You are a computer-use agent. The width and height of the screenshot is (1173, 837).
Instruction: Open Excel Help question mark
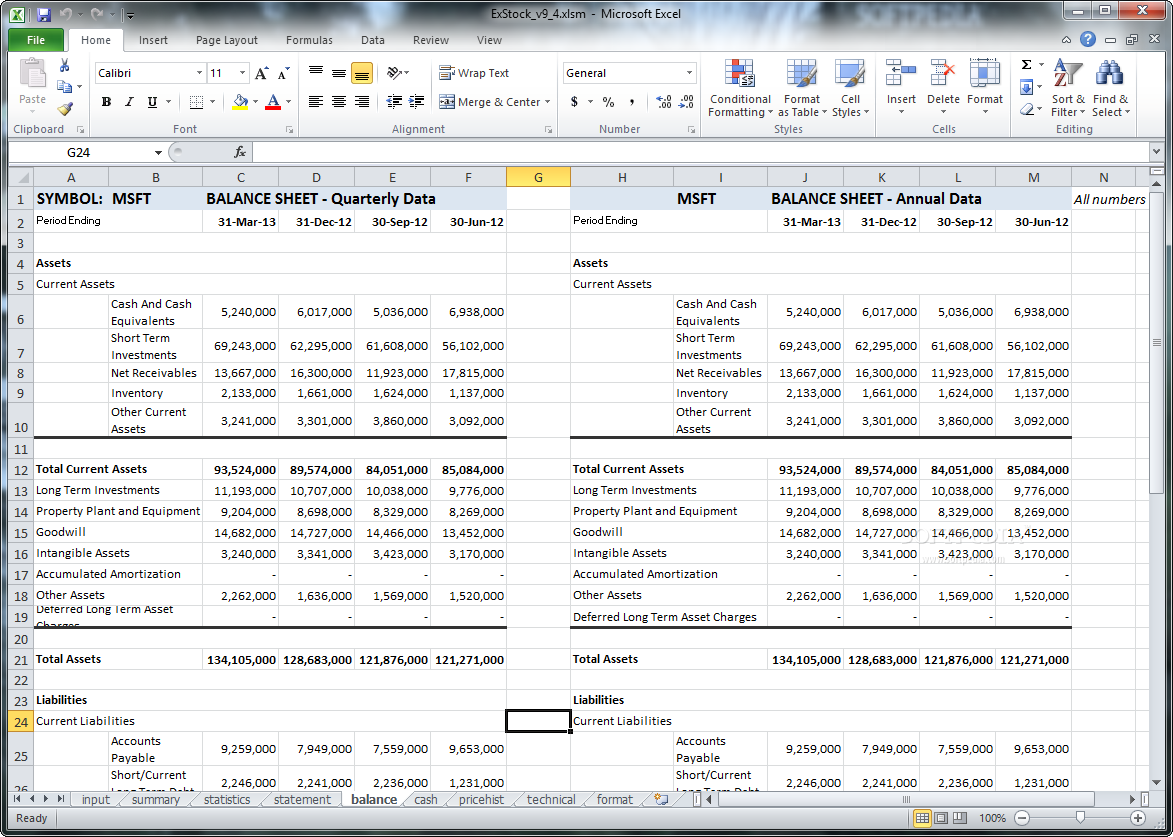click(x=1088, y=40)
